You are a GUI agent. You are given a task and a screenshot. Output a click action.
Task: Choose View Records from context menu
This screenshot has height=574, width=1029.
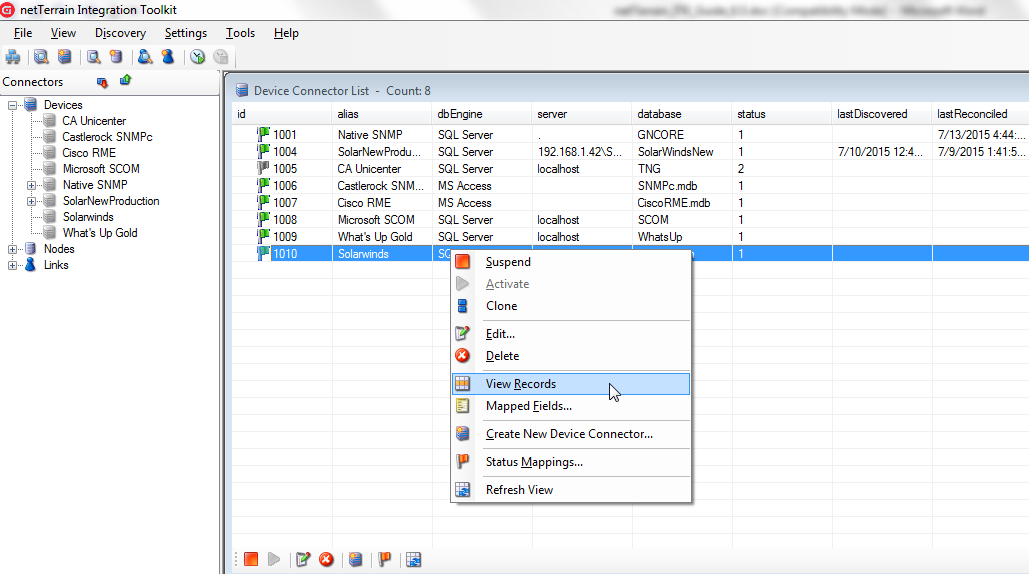520,384
